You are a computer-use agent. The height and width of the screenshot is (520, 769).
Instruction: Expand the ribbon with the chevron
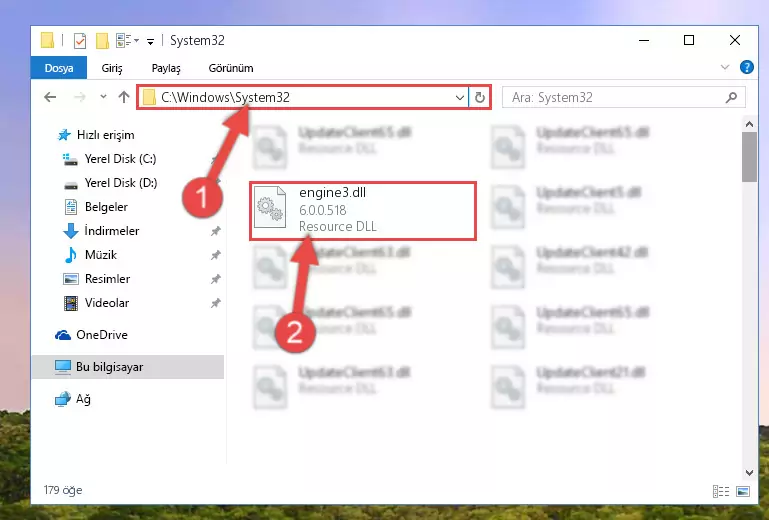(x=725, y=67)
